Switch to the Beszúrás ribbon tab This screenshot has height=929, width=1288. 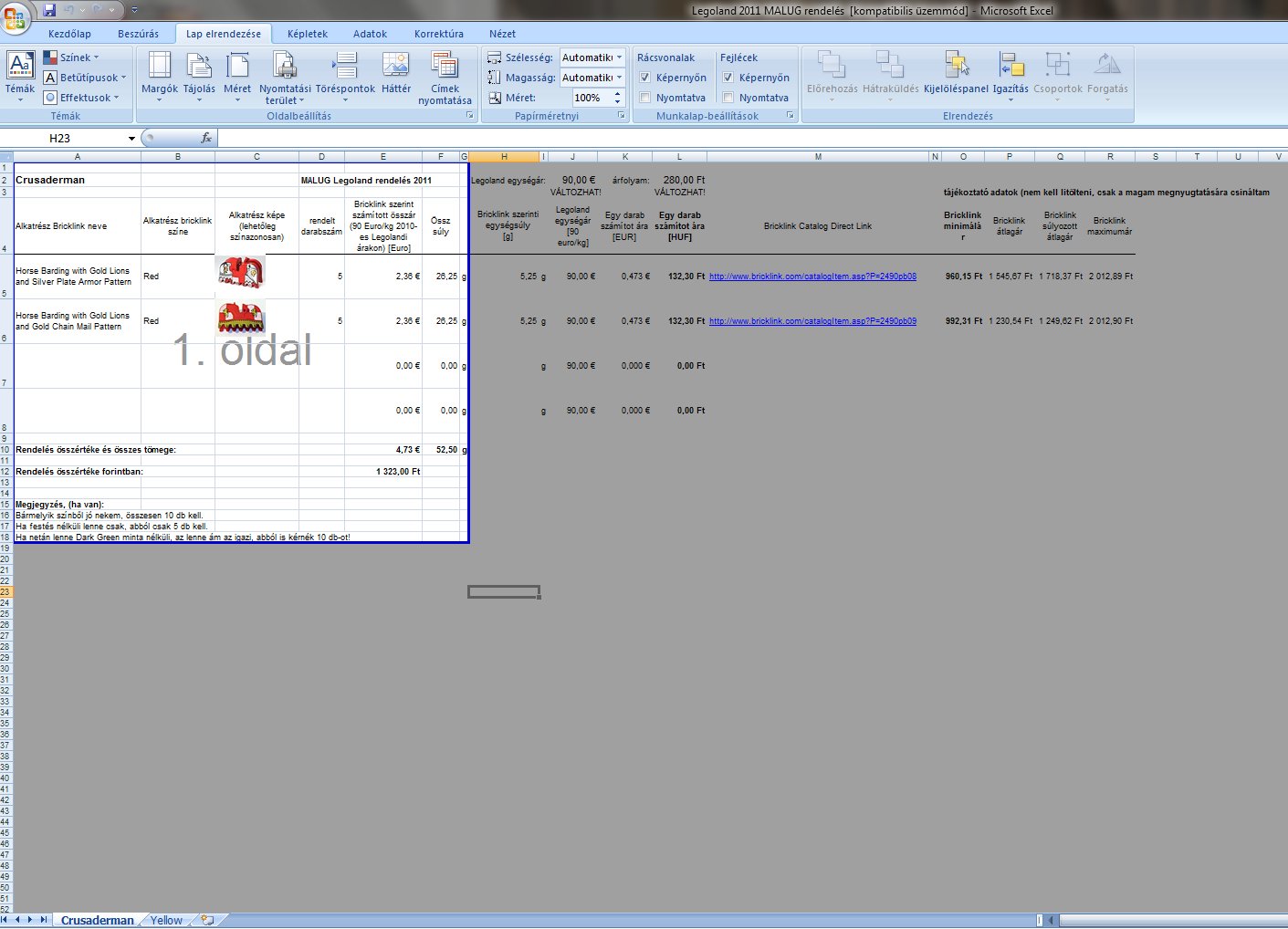[138, 34]
